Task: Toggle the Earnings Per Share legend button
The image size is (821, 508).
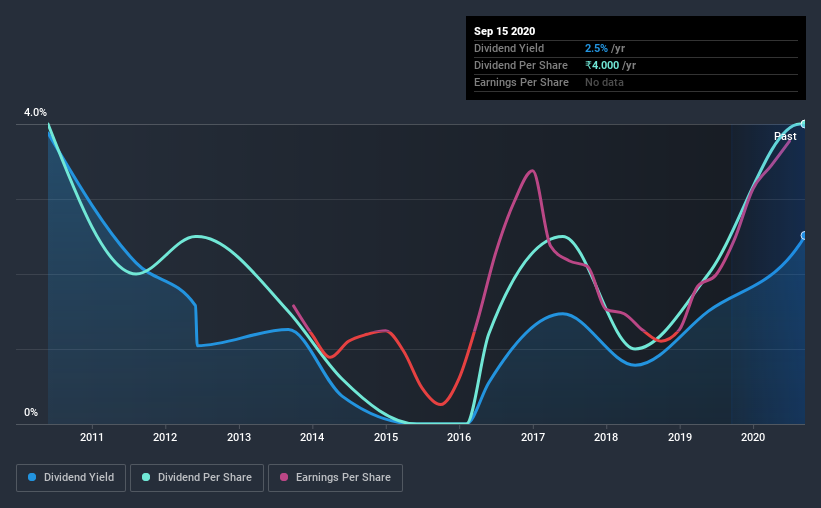Action: point(335,478)
